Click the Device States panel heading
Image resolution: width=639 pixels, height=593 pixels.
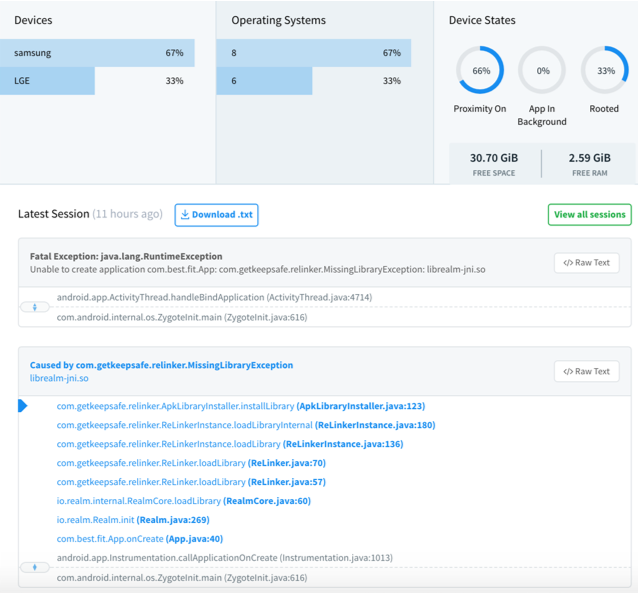(x=482, y=20)
